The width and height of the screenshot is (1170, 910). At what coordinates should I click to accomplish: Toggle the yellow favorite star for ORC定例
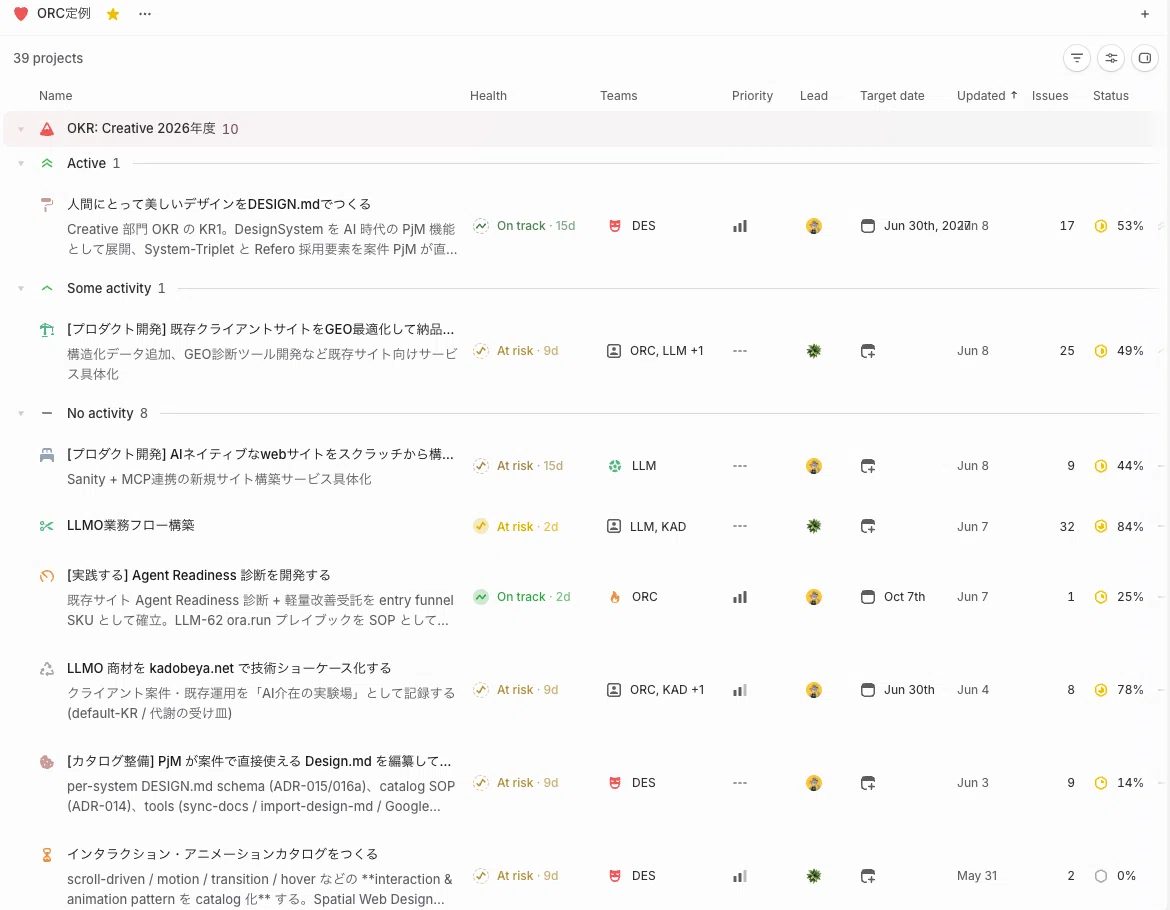click(x=113, y=14)
